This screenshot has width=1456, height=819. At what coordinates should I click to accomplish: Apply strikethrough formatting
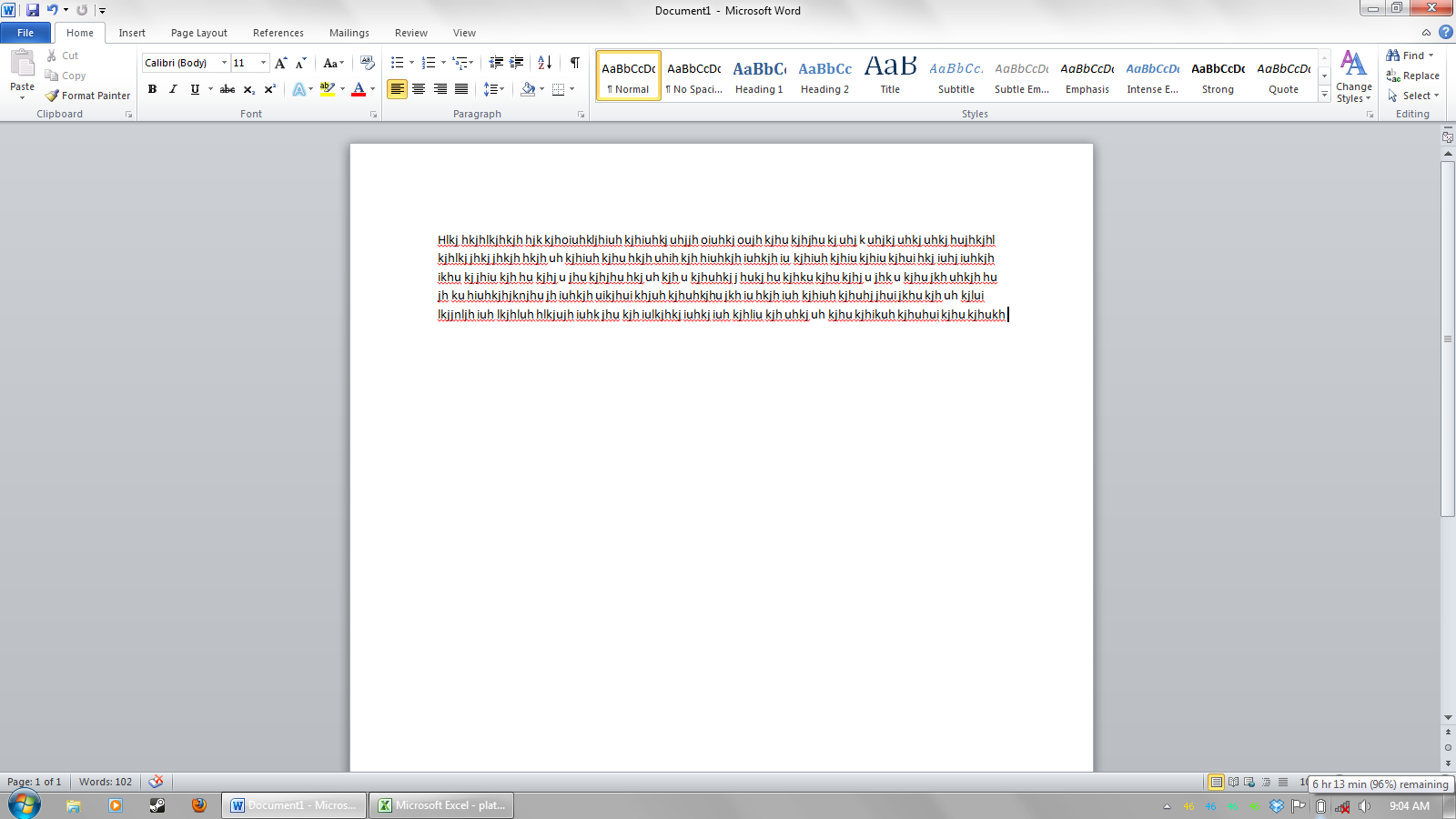click(x=227, y=89)
